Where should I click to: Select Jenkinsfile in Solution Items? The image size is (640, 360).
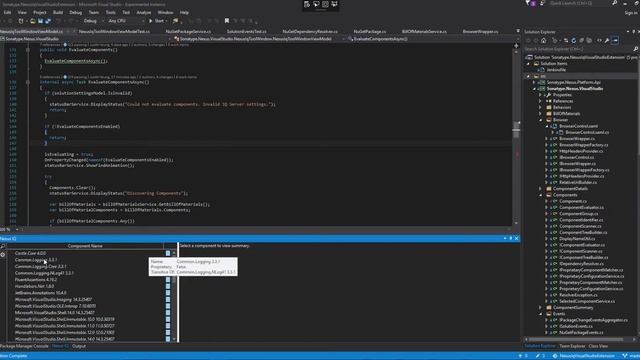pos(556,70)
